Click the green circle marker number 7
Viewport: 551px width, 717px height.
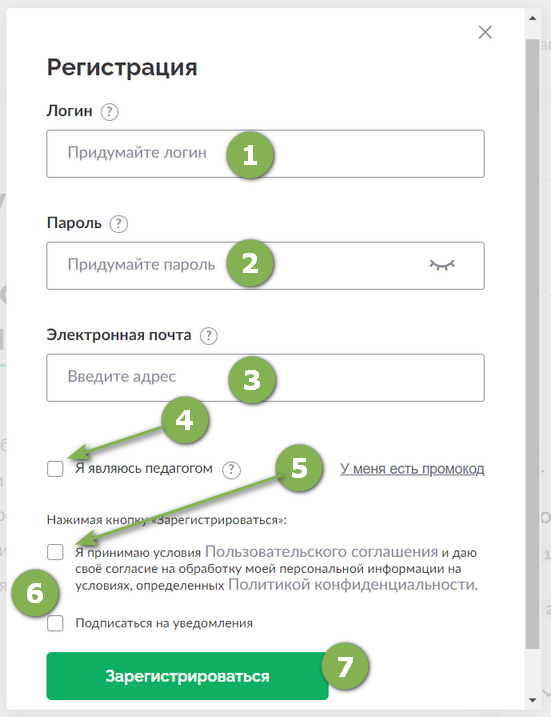click(345, 666)
